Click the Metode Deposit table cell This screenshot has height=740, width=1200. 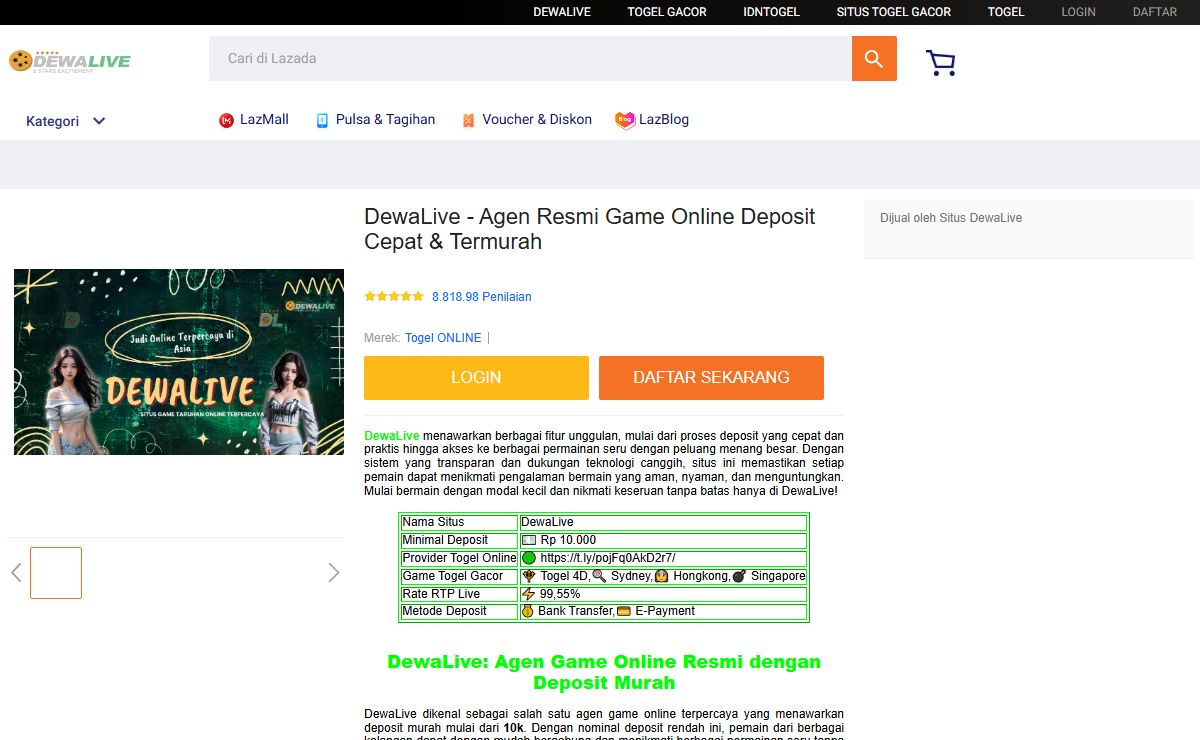(x=459, y=611)
